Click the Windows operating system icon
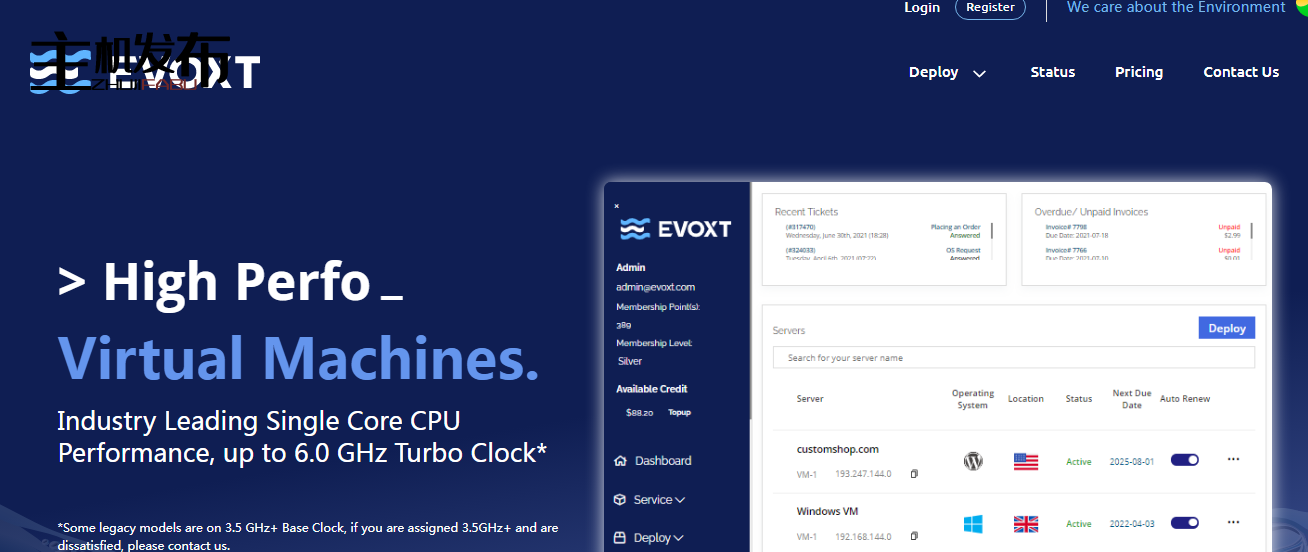 [x=973, y=524]
